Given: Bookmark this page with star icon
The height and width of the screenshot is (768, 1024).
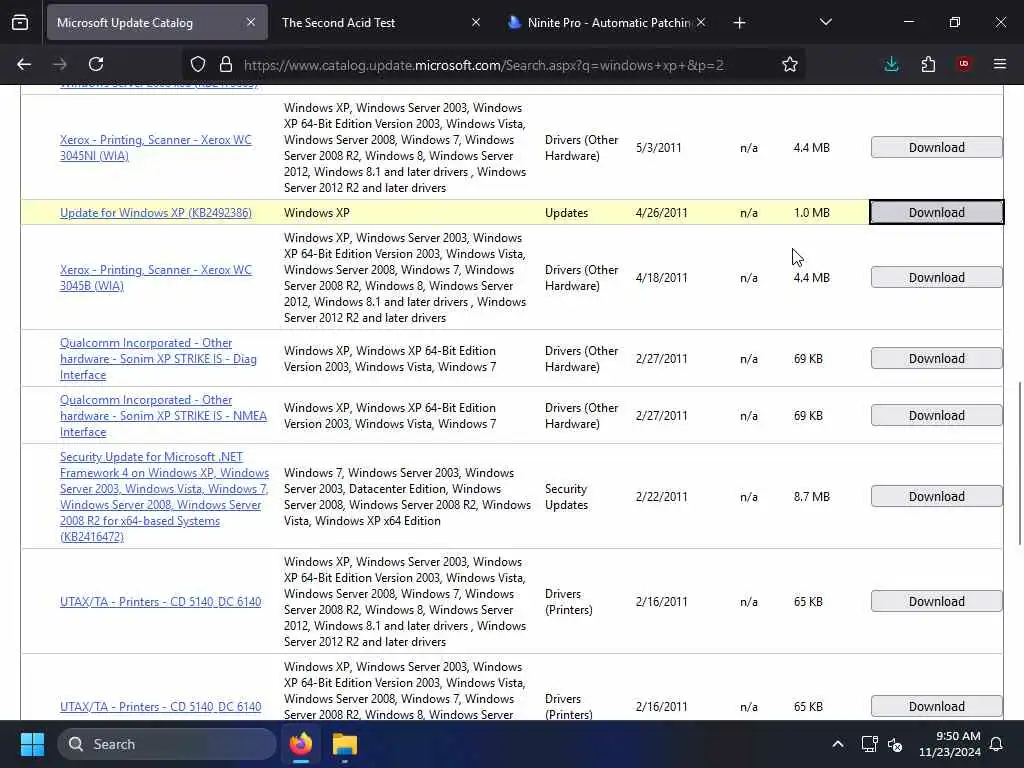Looking at the screenshot, I should tap(790, 64).
